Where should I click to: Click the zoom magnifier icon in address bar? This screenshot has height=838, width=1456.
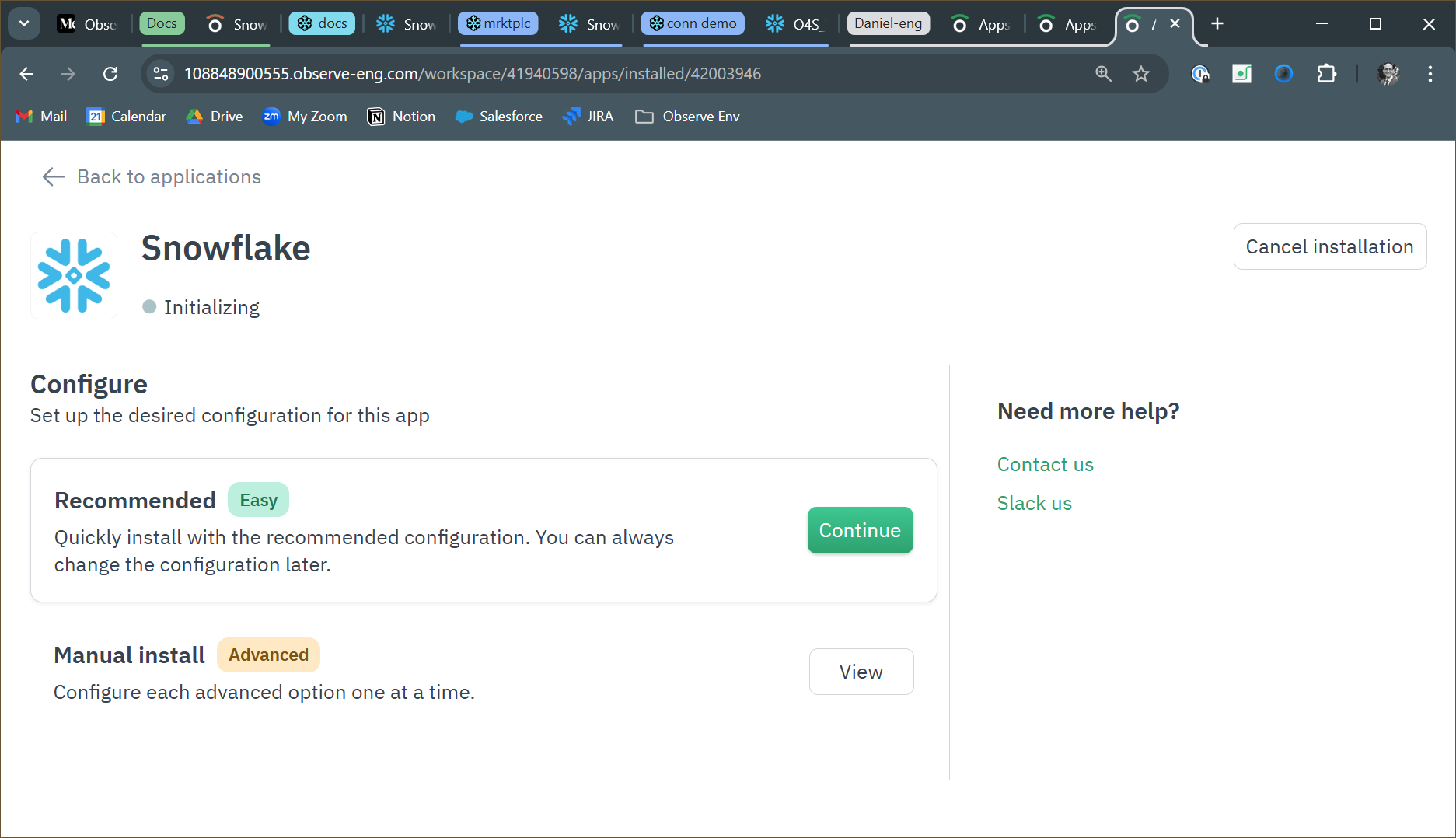coord(1103,74)
